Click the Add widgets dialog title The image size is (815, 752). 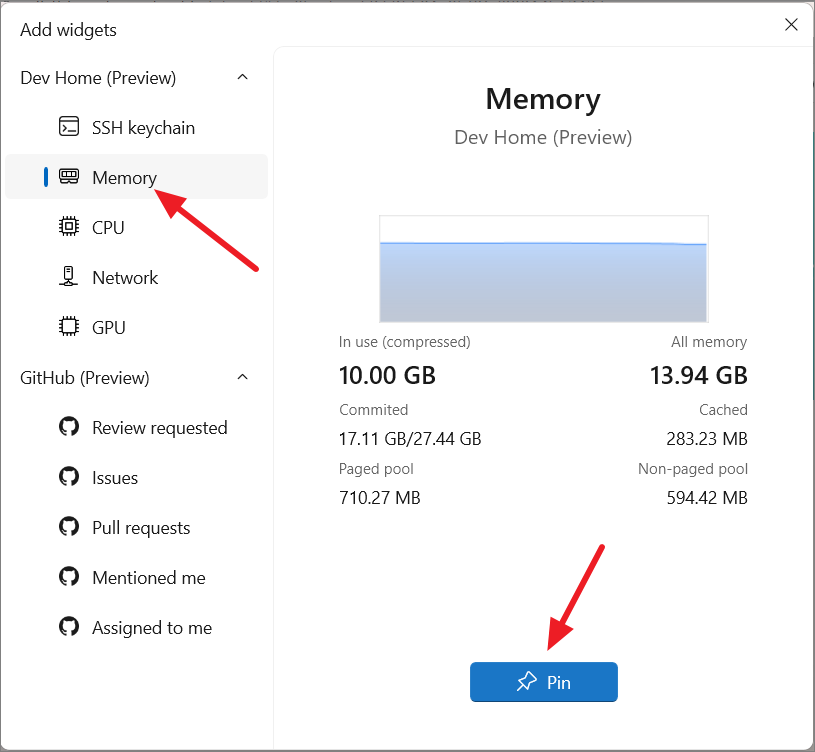68,30
